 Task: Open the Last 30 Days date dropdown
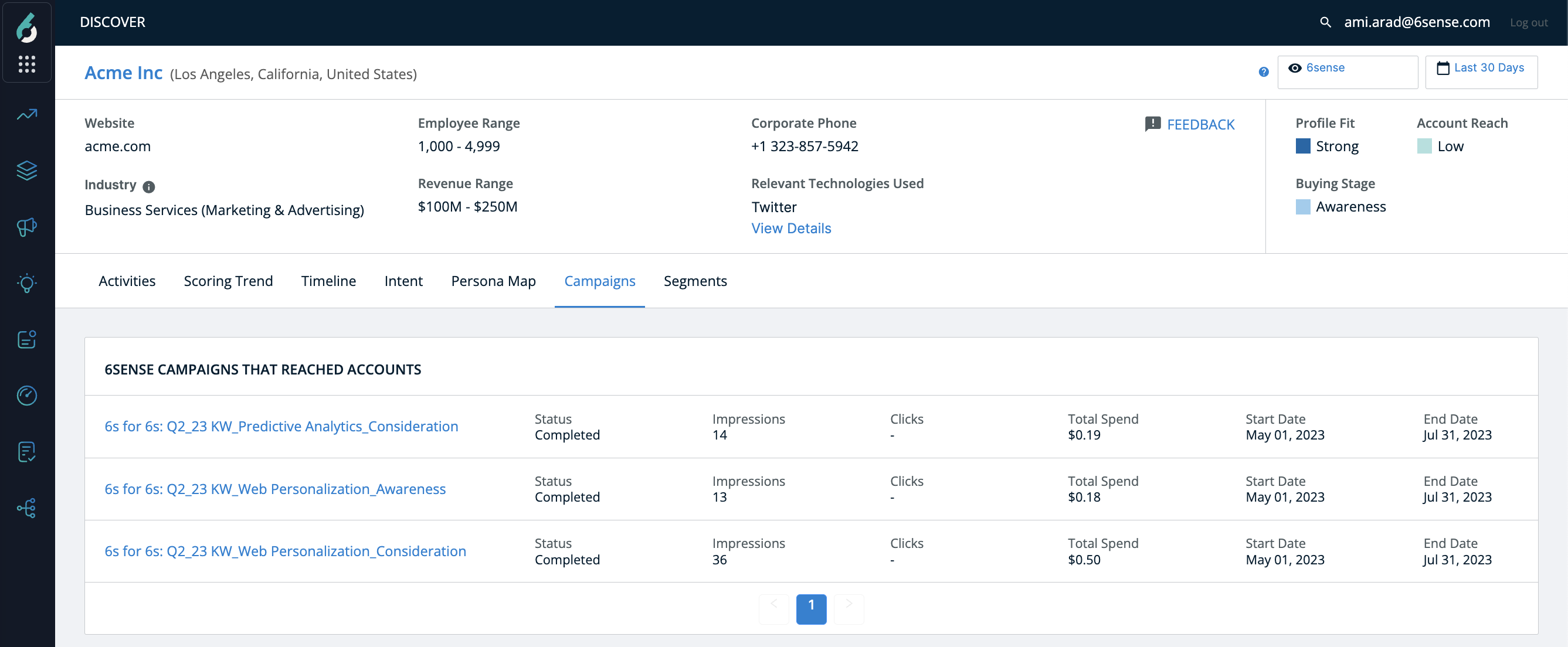[x=1481, y=71]
